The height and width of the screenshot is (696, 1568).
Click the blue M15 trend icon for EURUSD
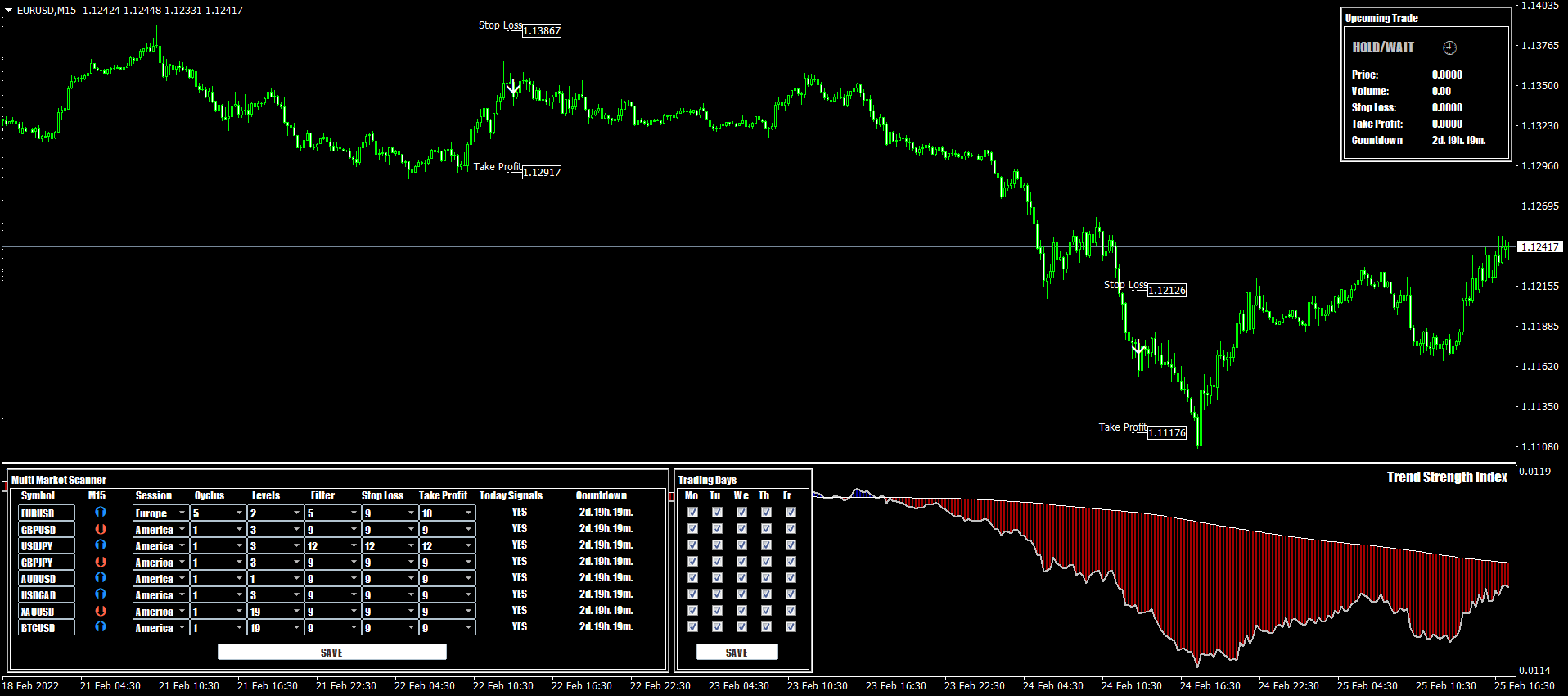coord(101,512)
